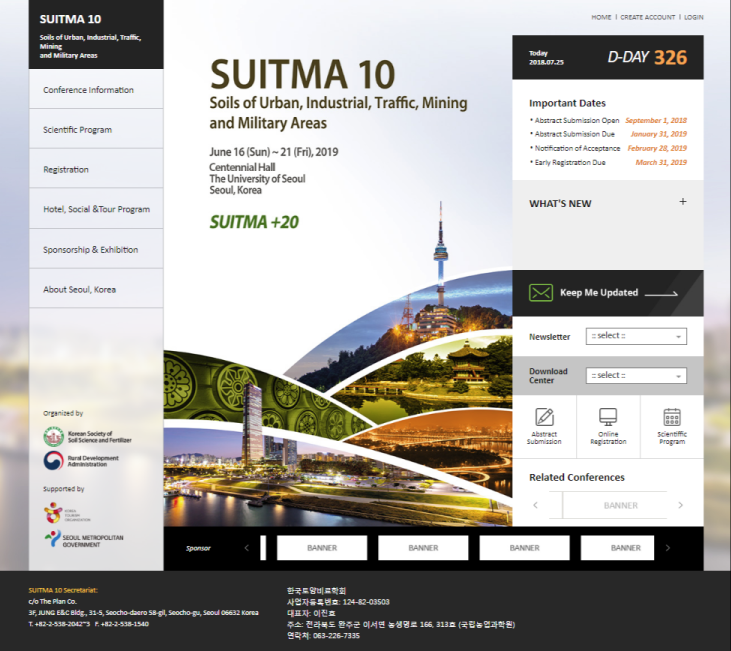
Task: Click Korea Tourism Organization logo
Action: click(x=67, y=513)
